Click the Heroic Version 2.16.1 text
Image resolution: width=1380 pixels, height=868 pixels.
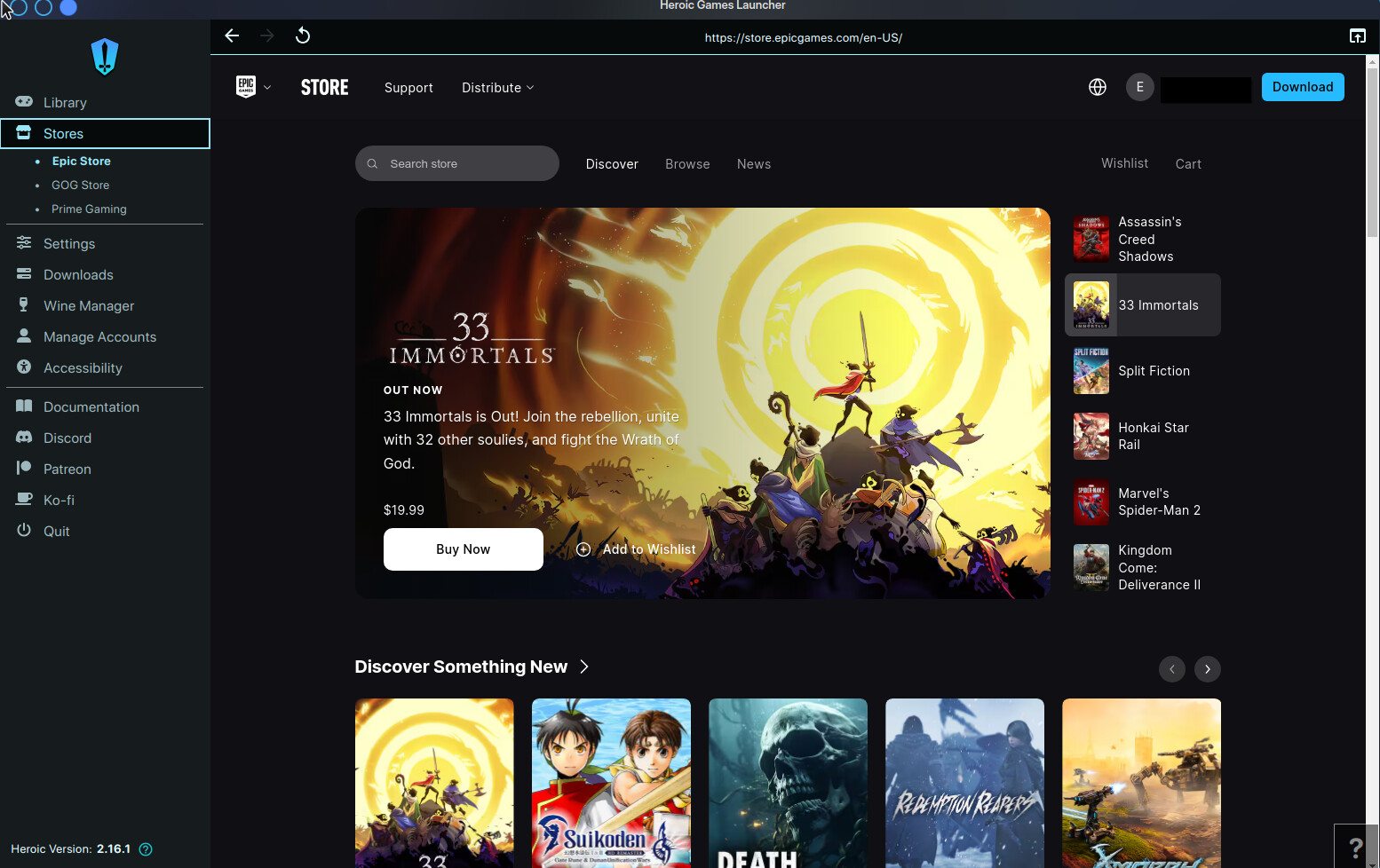[70, 849]
